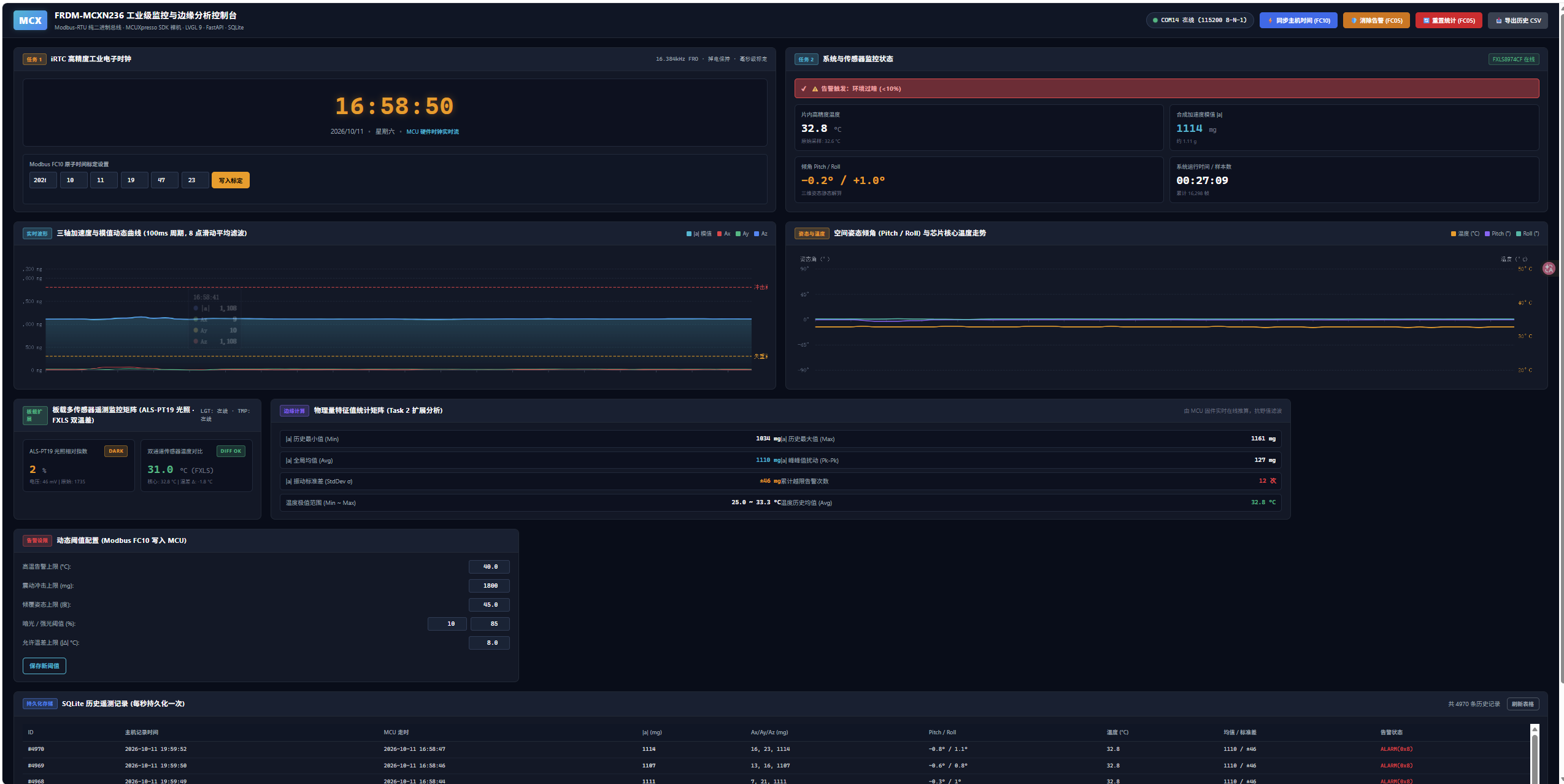Click the DIFF OK badge on the temperature card

click(x=231, y=451)
